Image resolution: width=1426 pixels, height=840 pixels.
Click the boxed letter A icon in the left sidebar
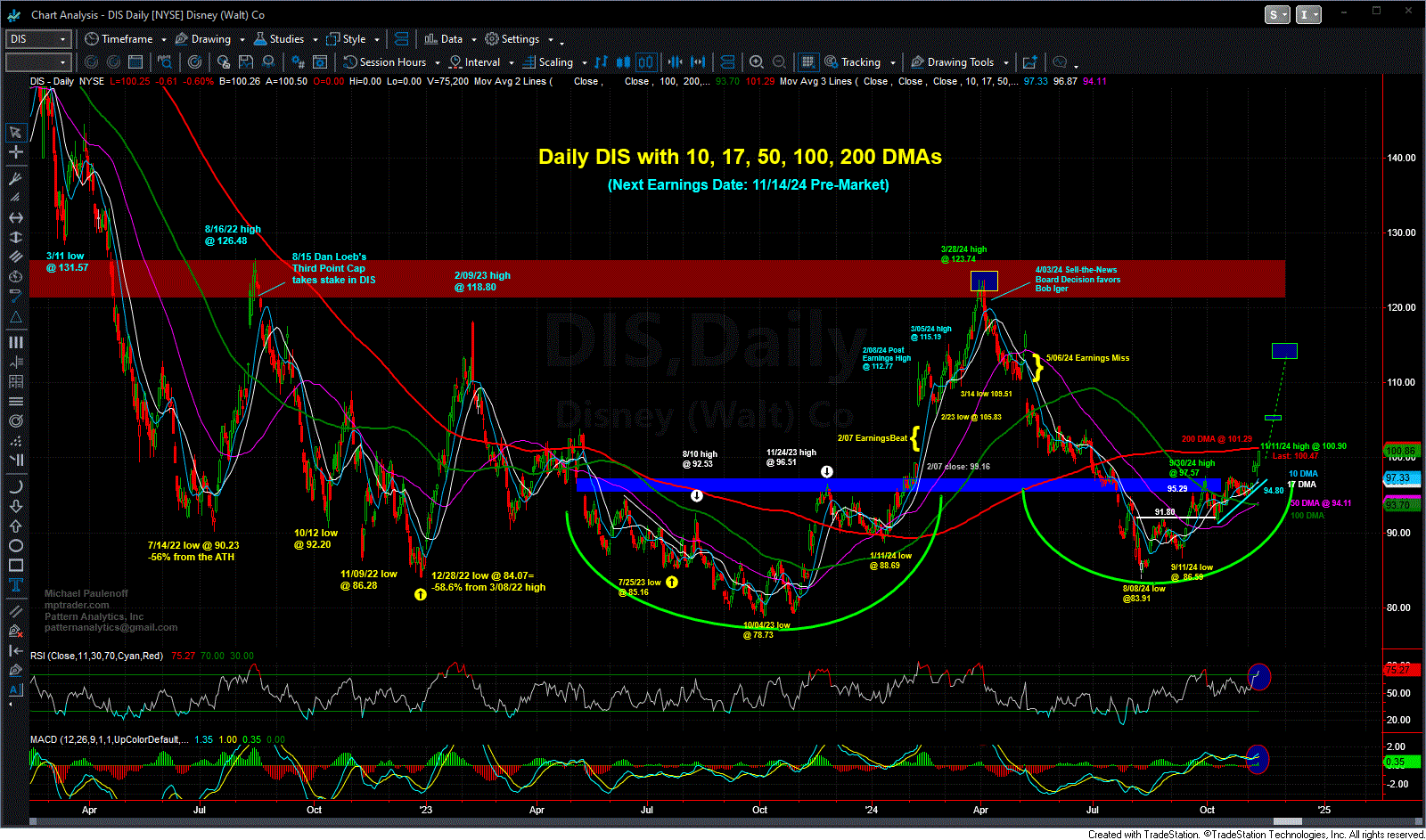pyautogui.click(x=15, y=689)
